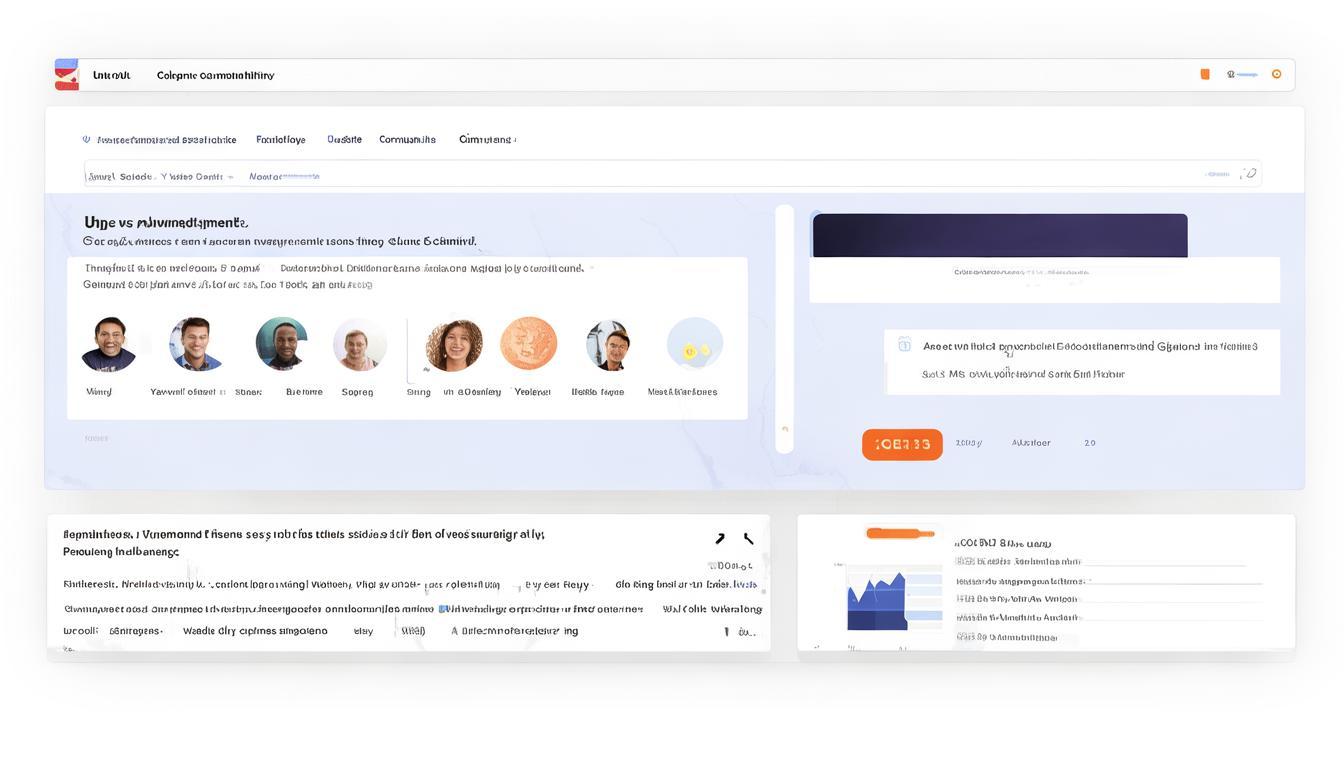Click the right arrow icon in bottom panel
The image size is (1344, 768).
(x=747, y=539)
